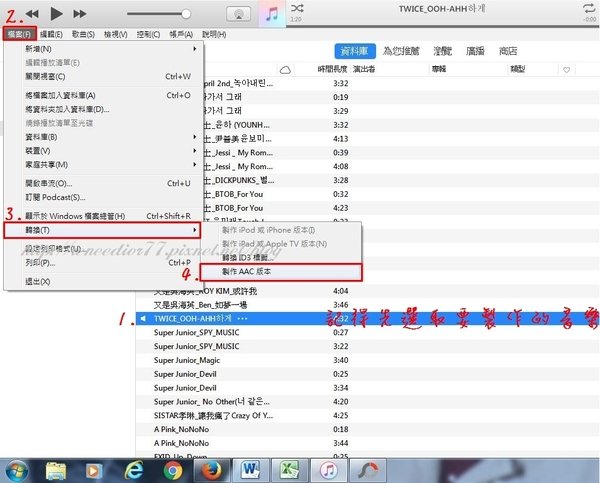This screenshot has height=483, width=600.
Task: Select Super Junior_Devil song lasting 3:34
Action: click(367, 388)
